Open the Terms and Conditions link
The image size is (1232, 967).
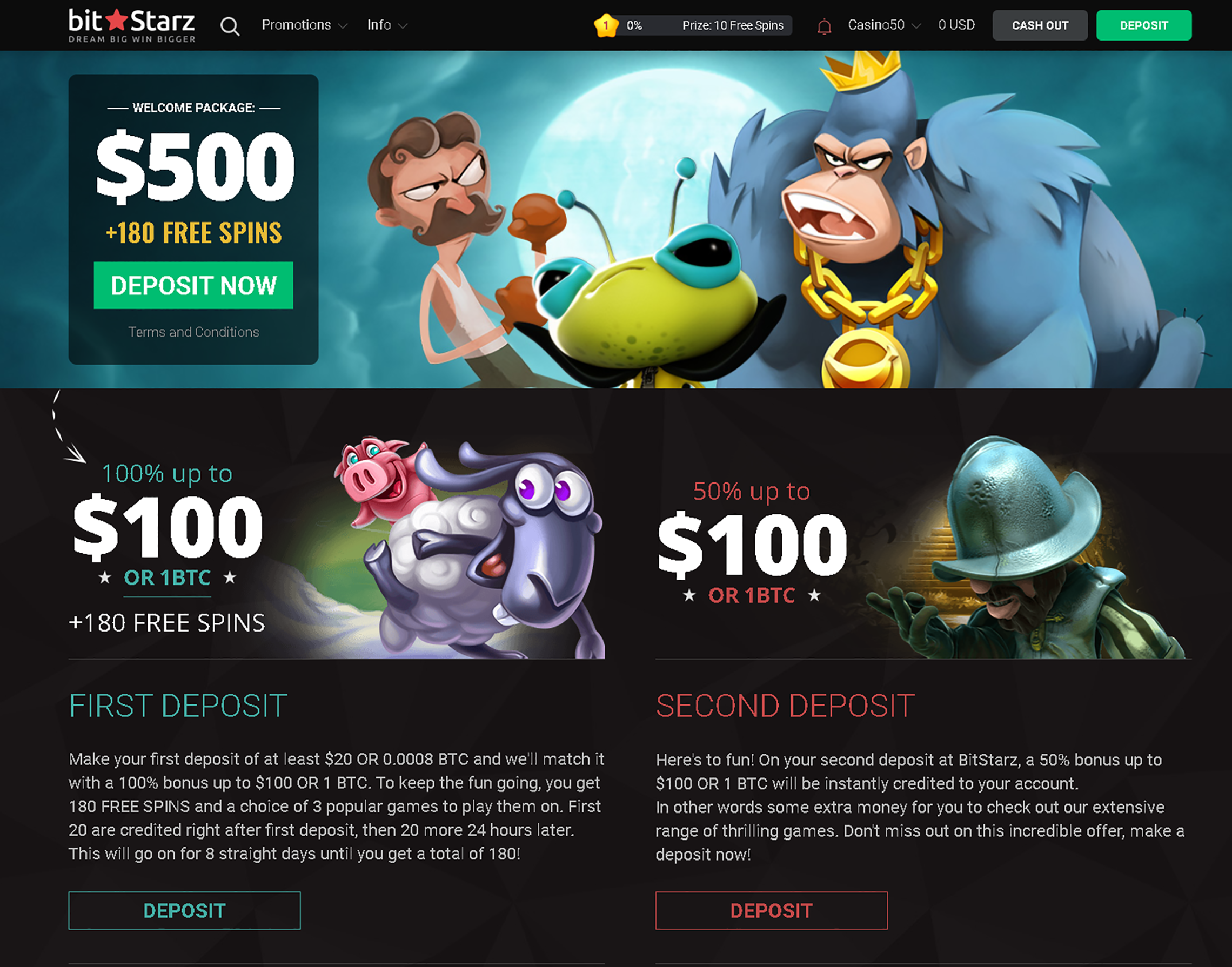tap(193, 332)
